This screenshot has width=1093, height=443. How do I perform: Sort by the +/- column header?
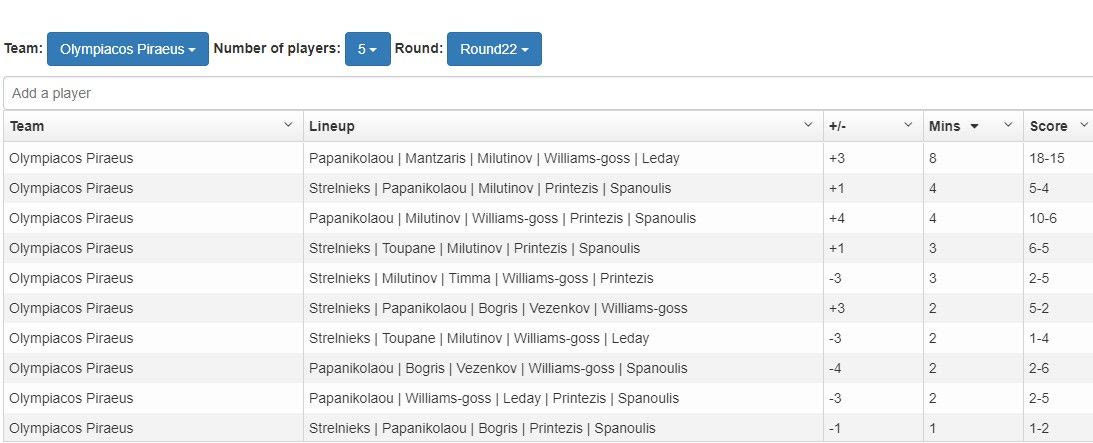[837, 126]
